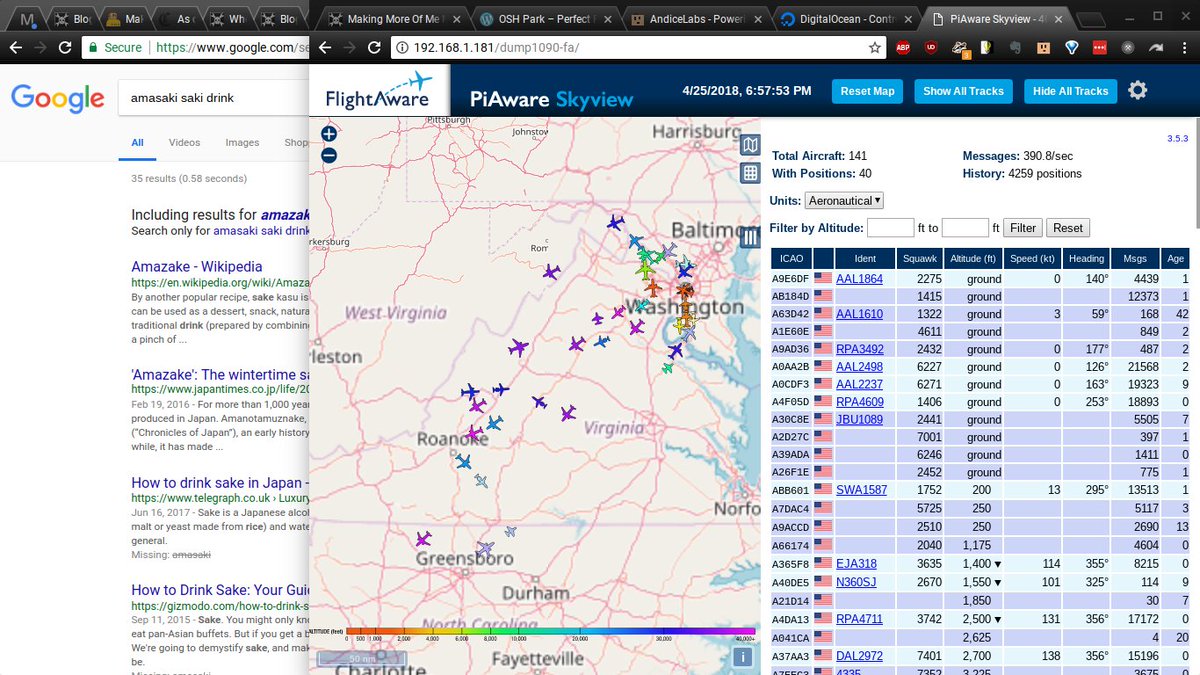Click Show All Tracks
This screenshot has width=1200, height=675.
click(963, 91)
